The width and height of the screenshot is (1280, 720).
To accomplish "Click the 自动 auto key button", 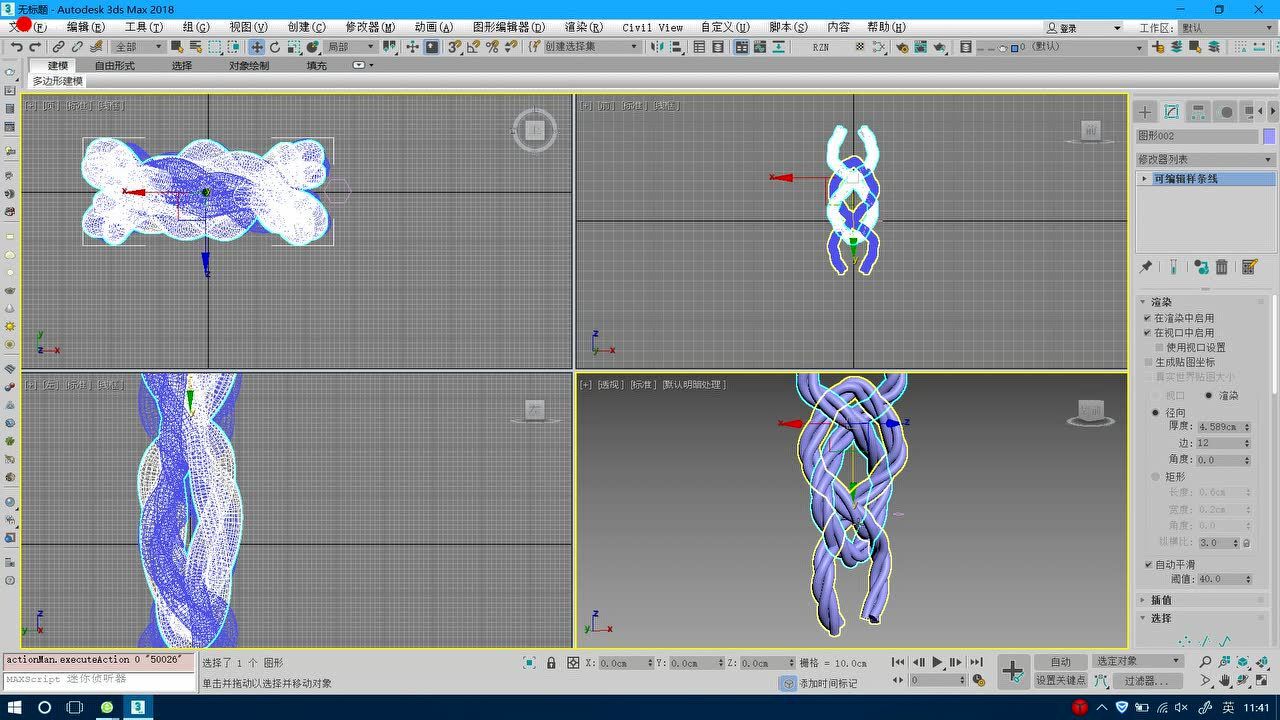I will (x=1060, y=662).
